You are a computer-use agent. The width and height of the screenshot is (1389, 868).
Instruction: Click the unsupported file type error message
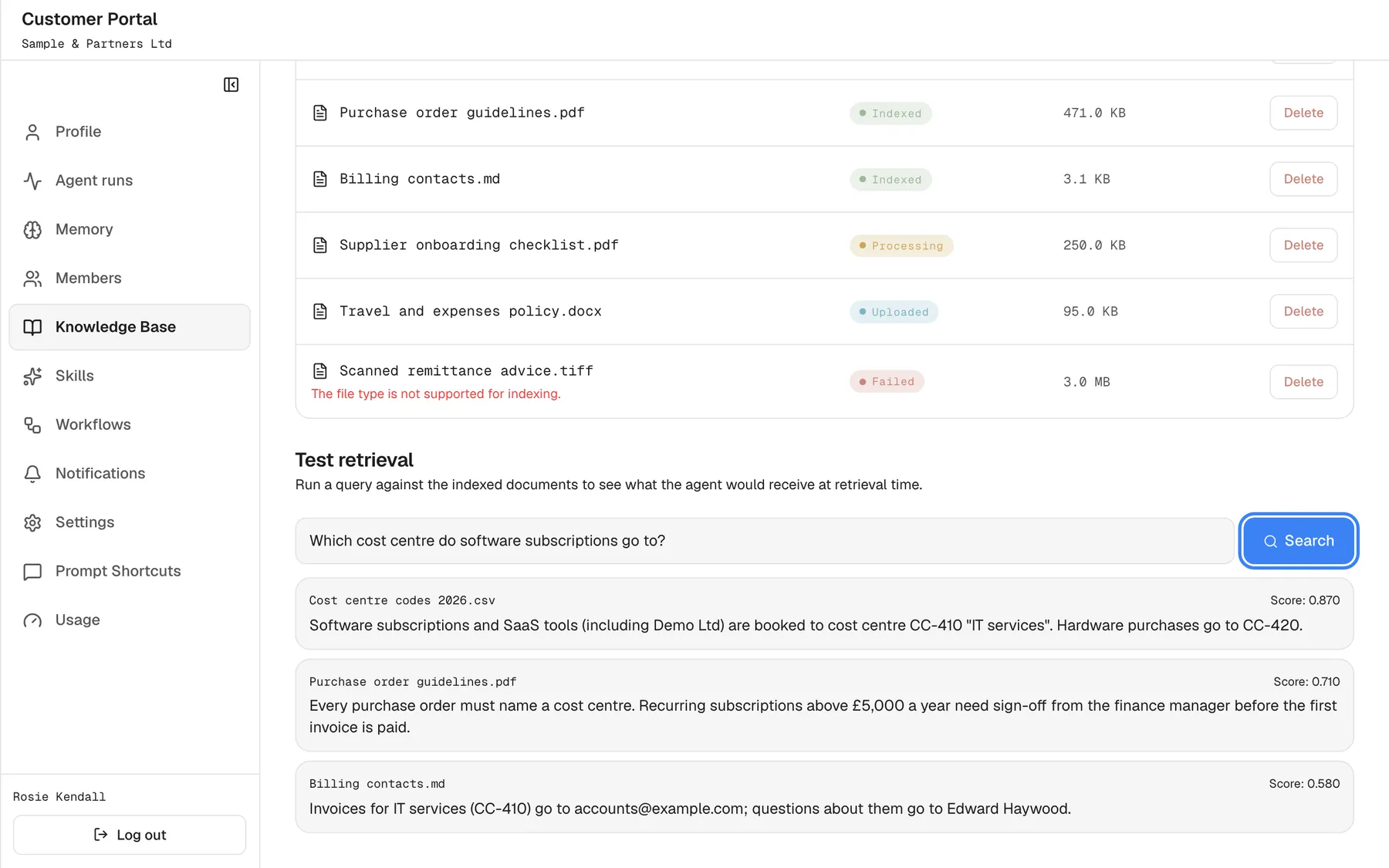pyautogui.click(x=436, y=394)
